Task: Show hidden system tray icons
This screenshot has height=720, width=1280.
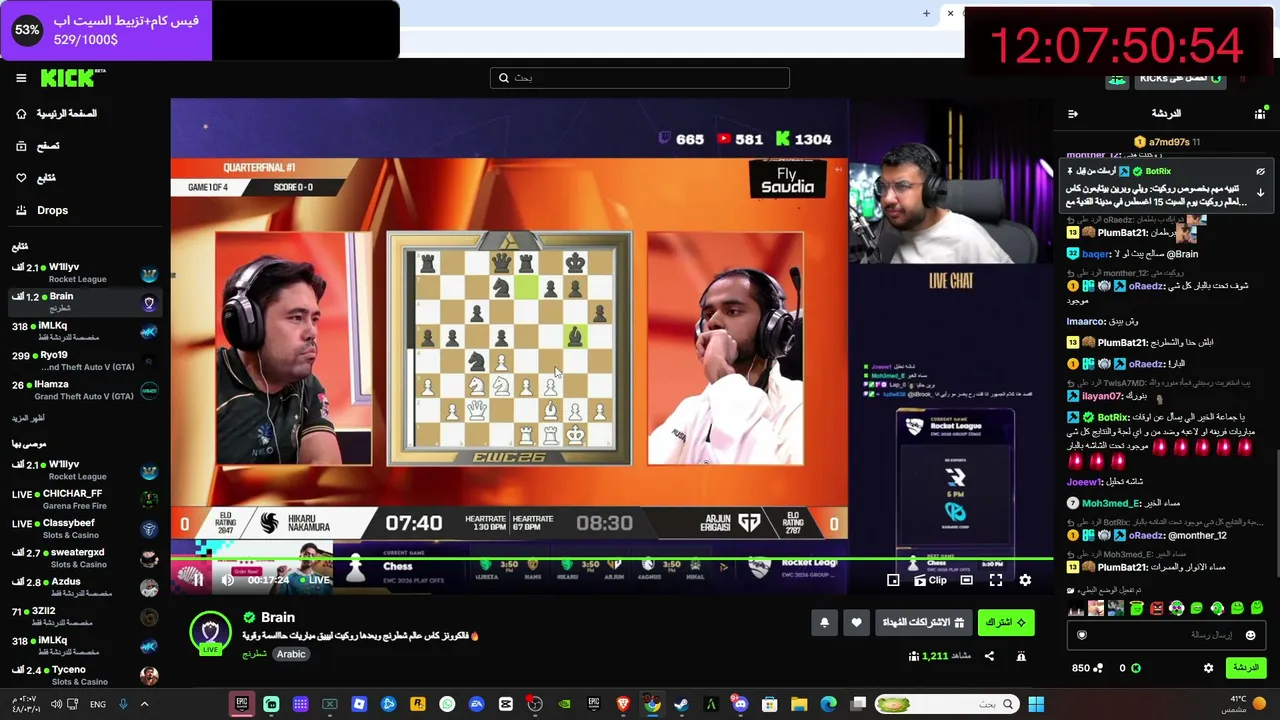Action: click(x=144, y=704)
